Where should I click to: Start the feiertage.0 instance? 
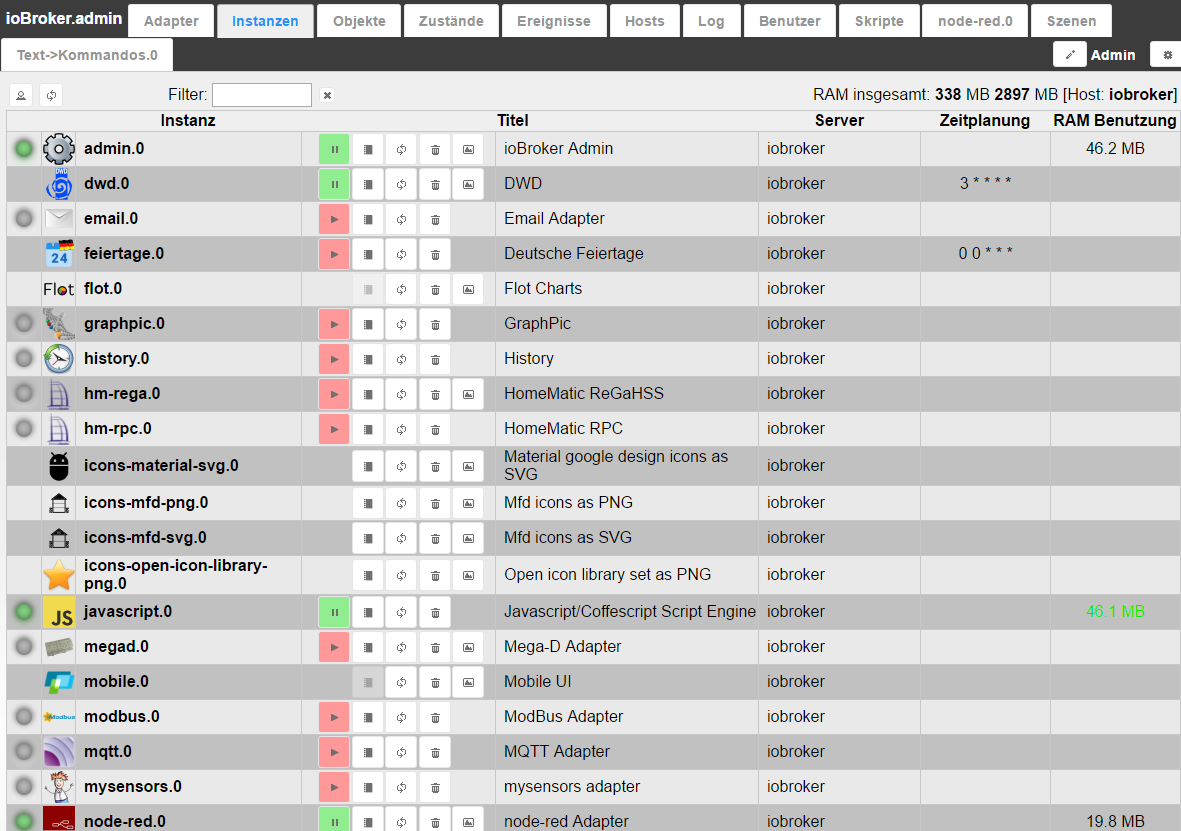pyautogui.click(x=334, y=255)
